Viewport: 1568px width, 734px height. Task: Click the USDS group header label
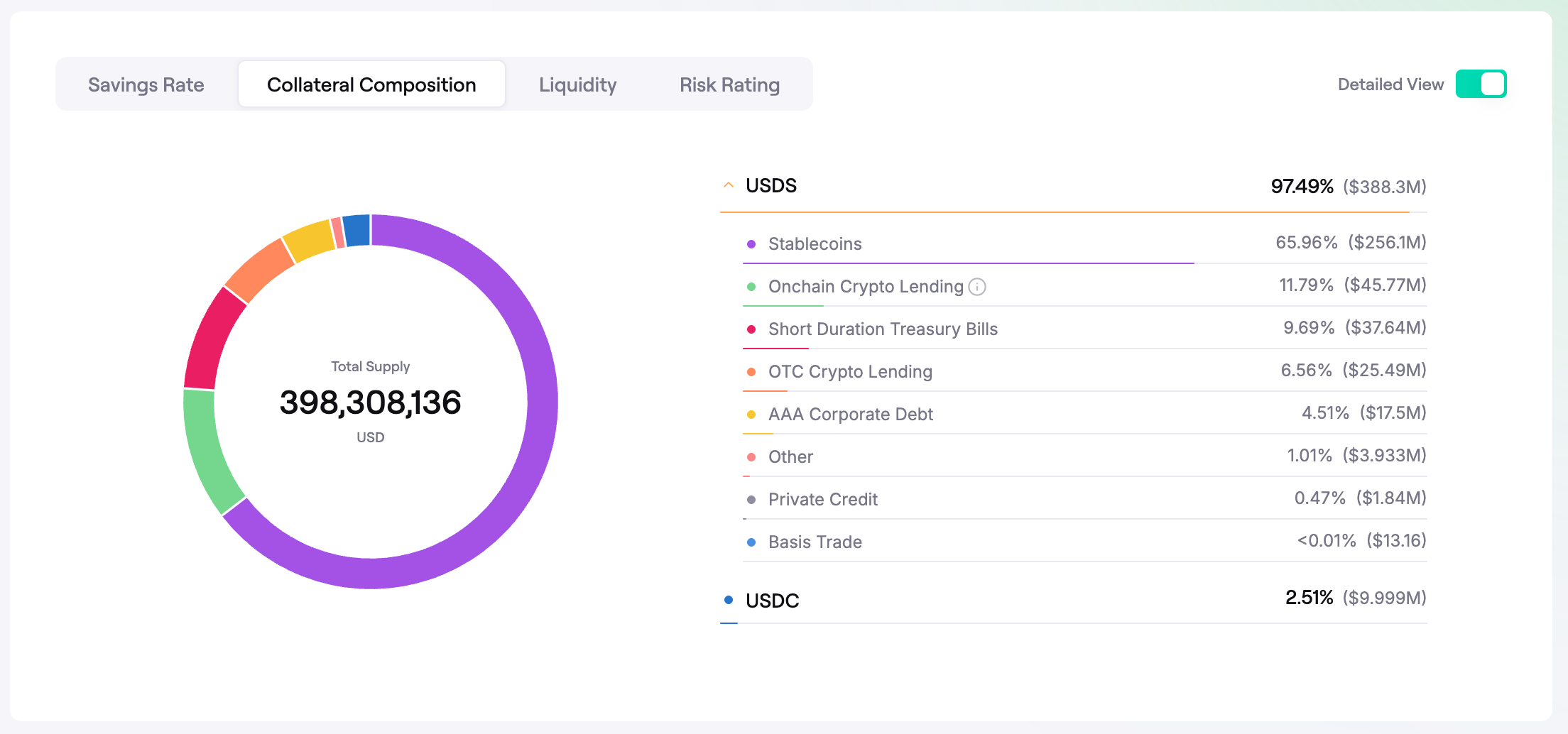click(x=771, y=186)
